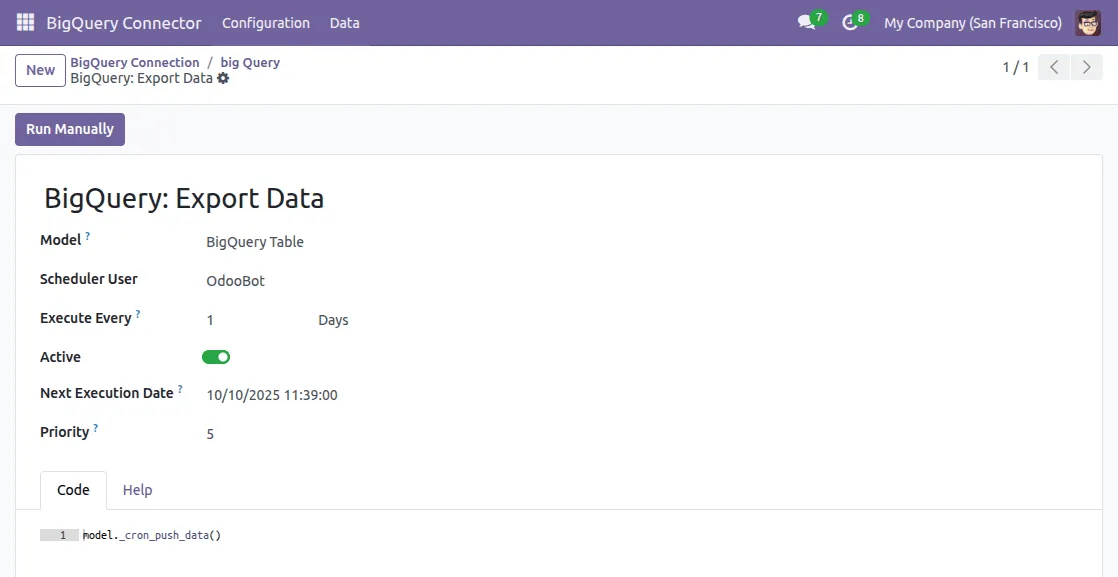The image size is (1118, 577).
Task: Open the gear actions menu
Action: [x=223, y=78]
